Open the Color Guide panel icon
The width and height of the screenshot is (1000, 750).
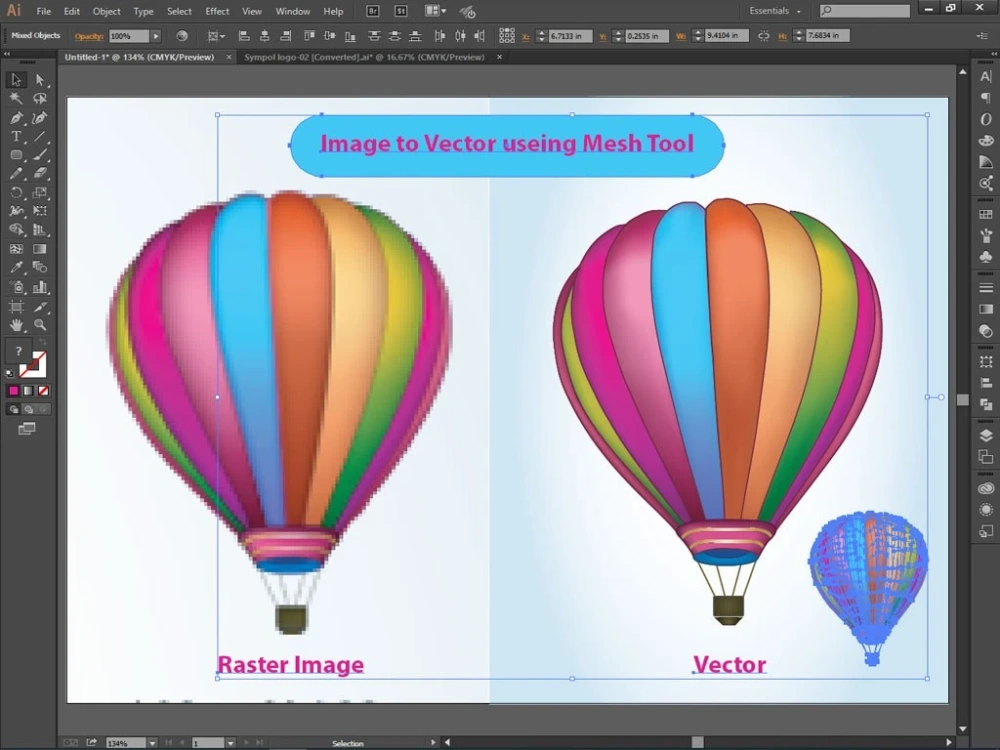click(x=986, y=162)
